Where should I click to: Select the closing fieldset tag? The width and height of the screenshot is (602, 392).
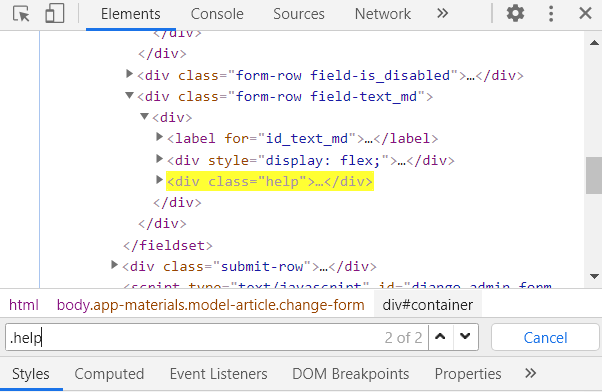[168, 245]
